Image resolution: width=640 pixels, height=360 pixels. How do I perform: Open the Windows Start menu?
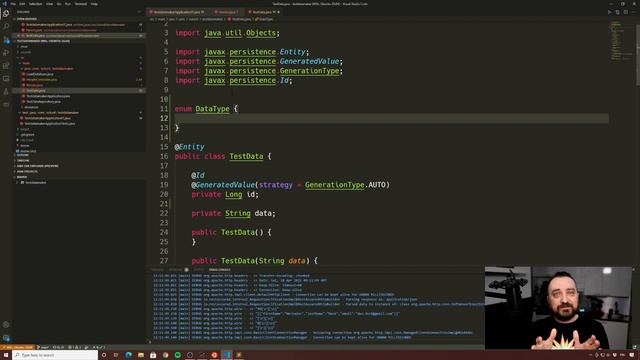click(x=6, y=355)
